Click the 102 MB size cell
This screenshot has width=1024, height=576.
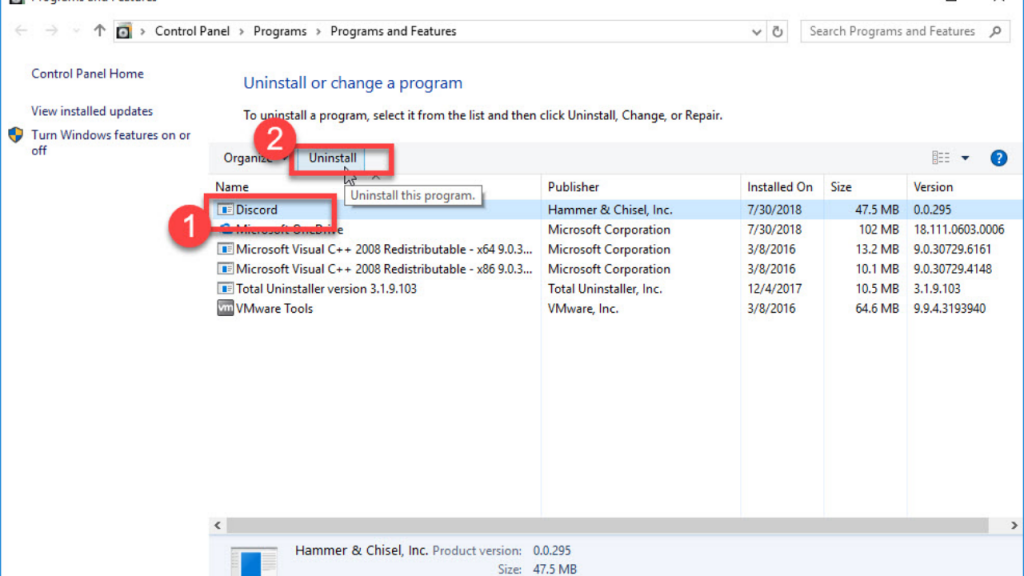(x=880, y=229)
